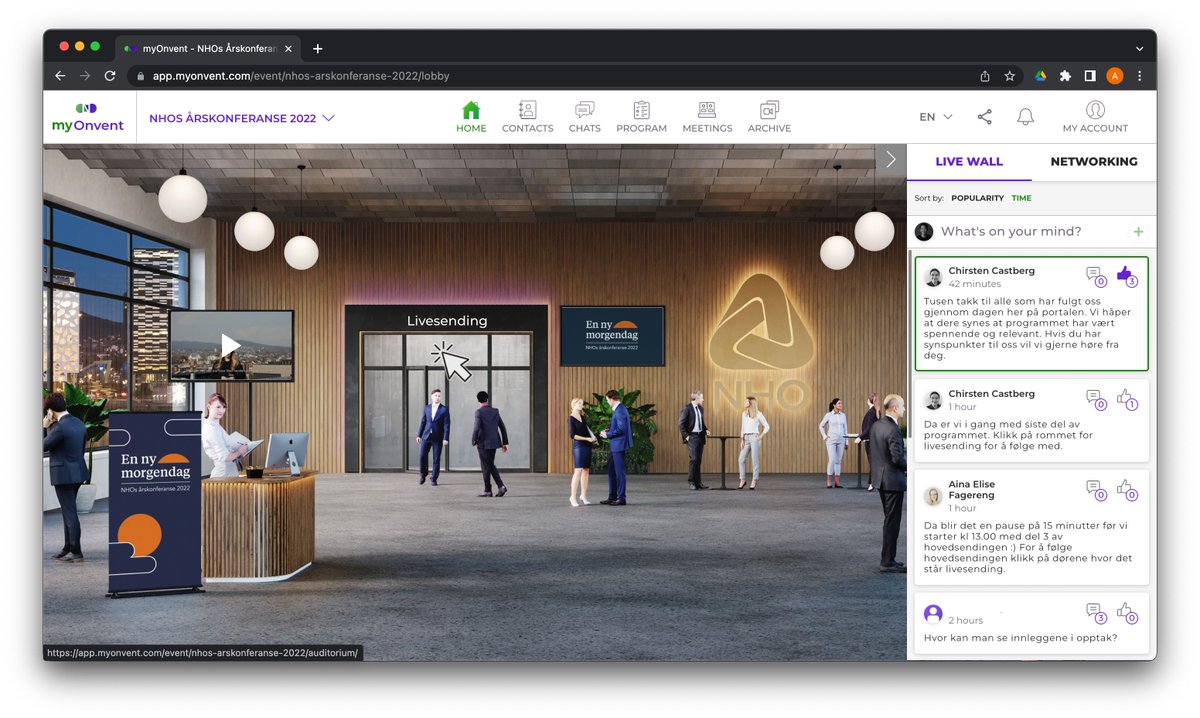
Task: Expand the NHOS ÅRSKONFERANSE 2022 event dropdown
Action: pyautogui.click(x=242, y=118)
